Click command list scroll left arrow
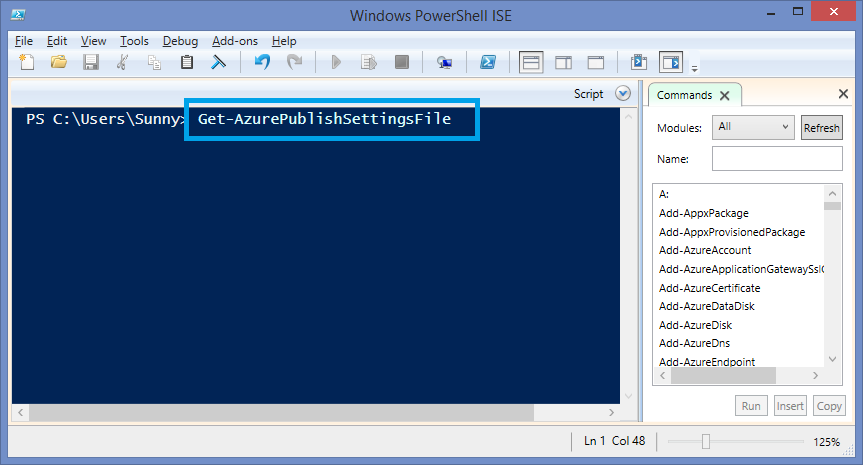This screenshot has width=863, height=465. click(x=662, y=375)
